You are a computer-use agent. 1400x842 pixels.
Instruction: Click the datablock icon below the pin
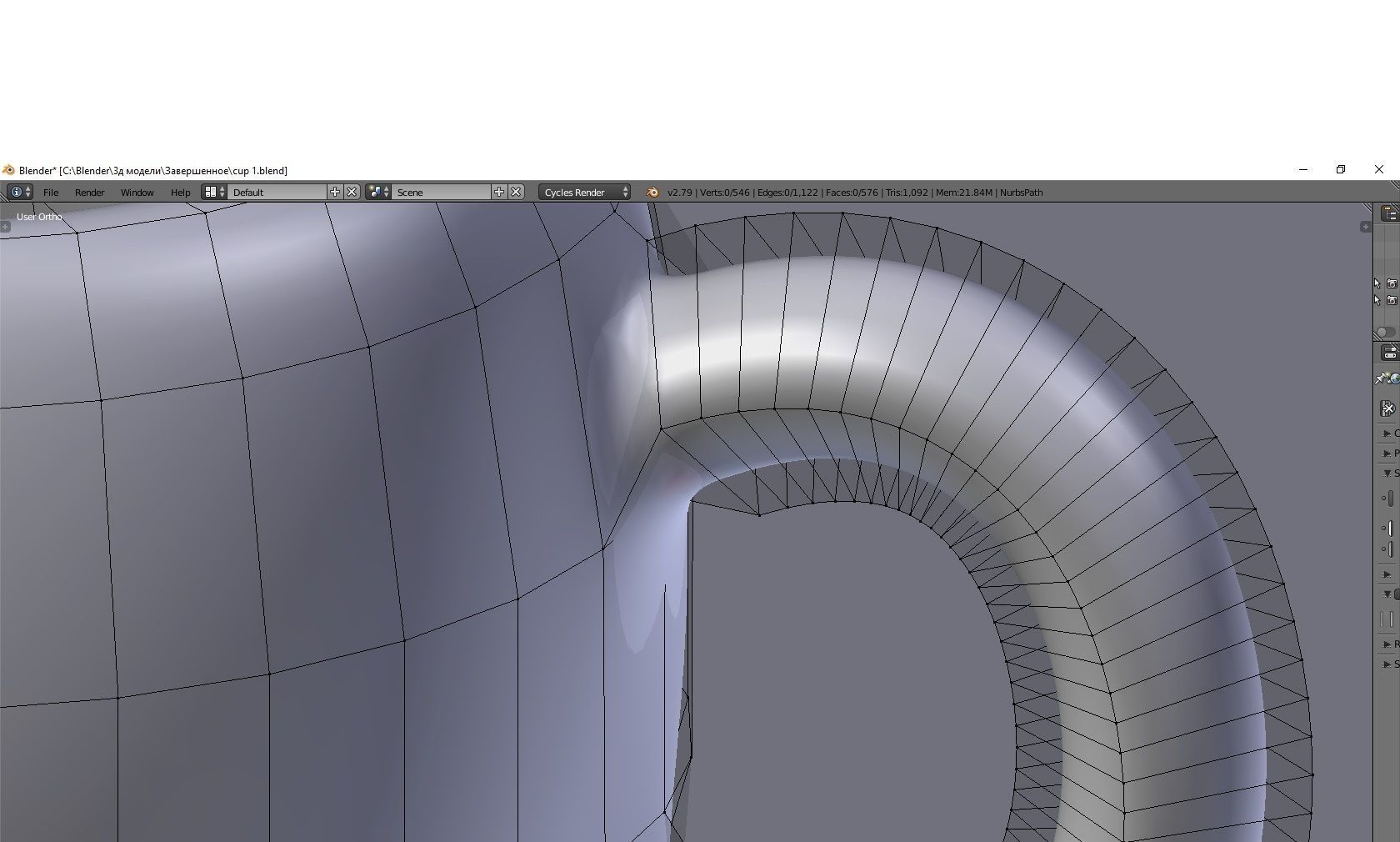click(1387, 408)
